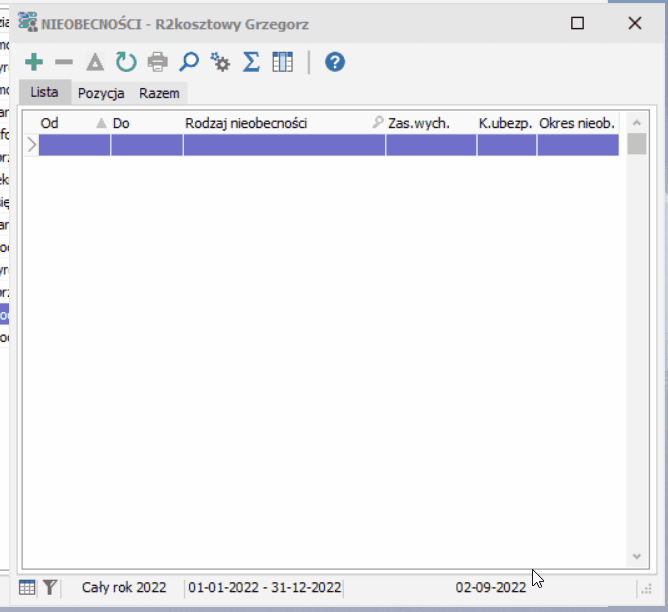Image resolution: width=668 pixels, height=612 pixels.
Task: Click the Rodzaj nieobecności column header
Action: coord(246,124)
